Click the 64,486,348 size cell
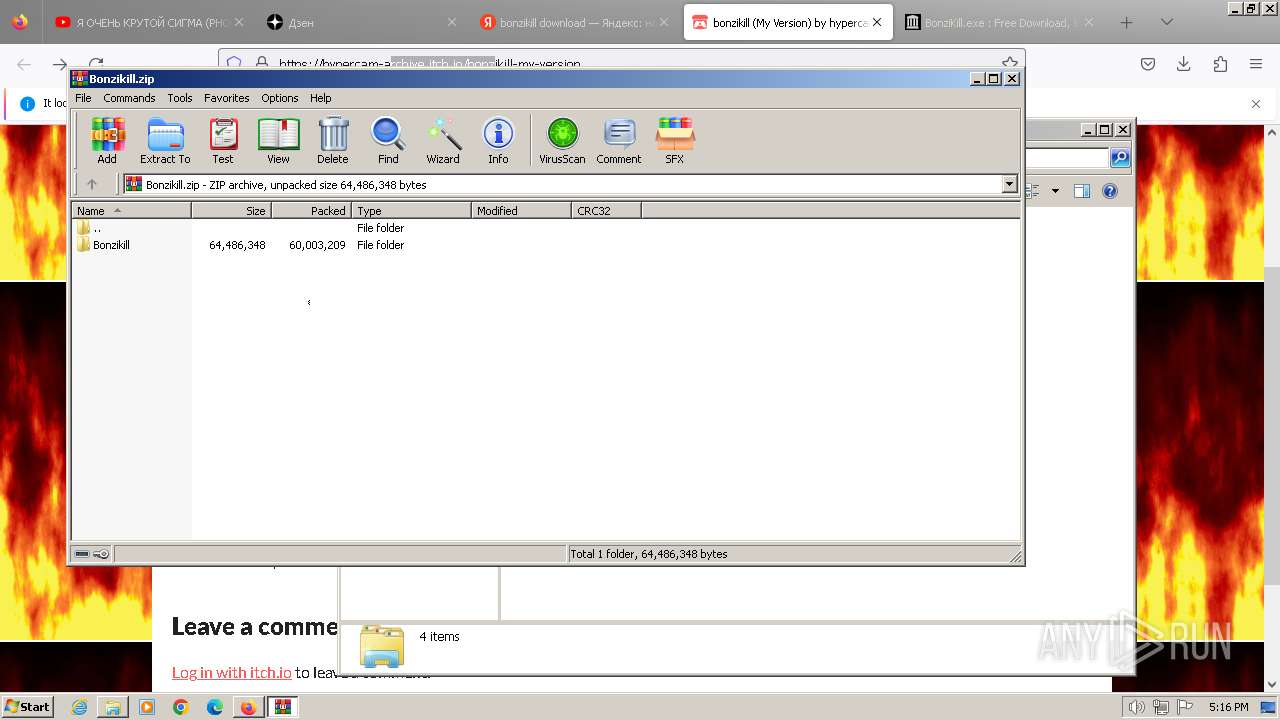The width and height of the screenshot is (1280, 720). click(237, 245)
